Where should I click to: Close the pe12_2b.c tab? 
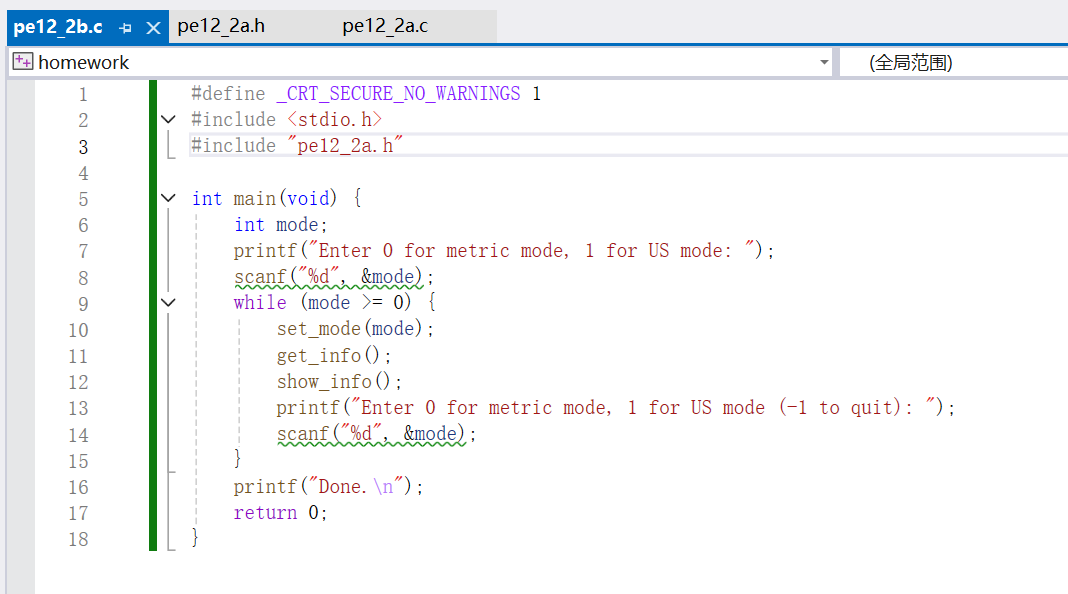click(x=153, y=28)
